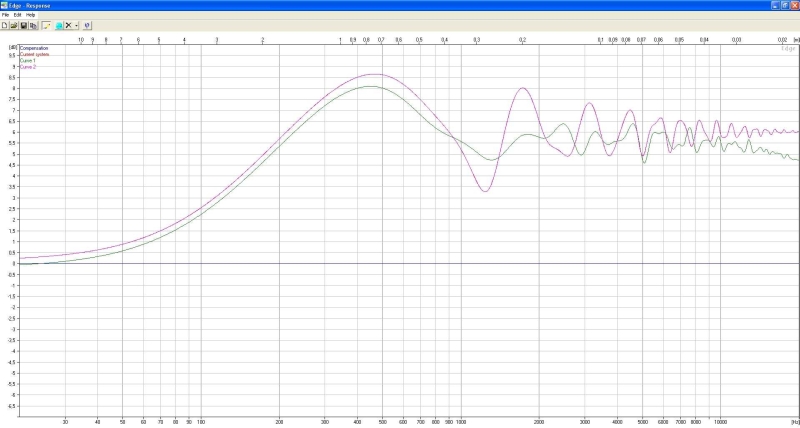Click the help icon in toolbar

pos(87,25)
